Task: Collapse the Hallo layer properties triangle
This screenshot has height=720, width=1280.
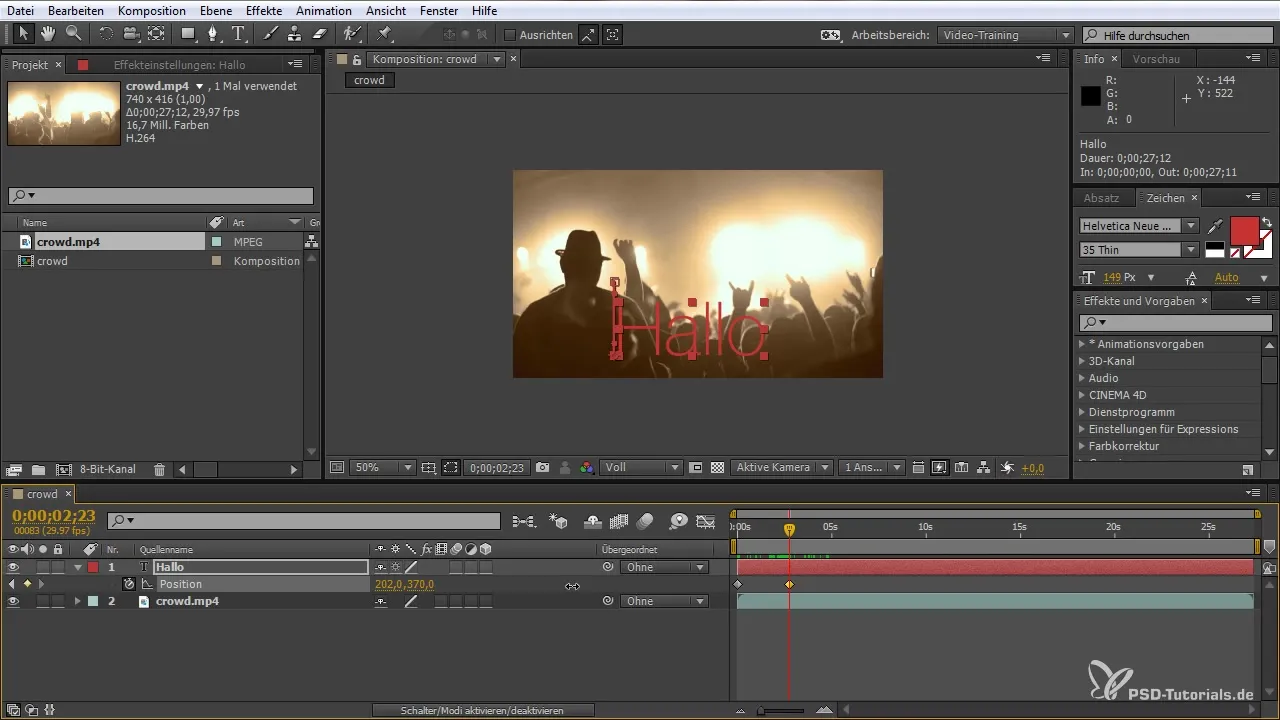Action: pos(78,567)
